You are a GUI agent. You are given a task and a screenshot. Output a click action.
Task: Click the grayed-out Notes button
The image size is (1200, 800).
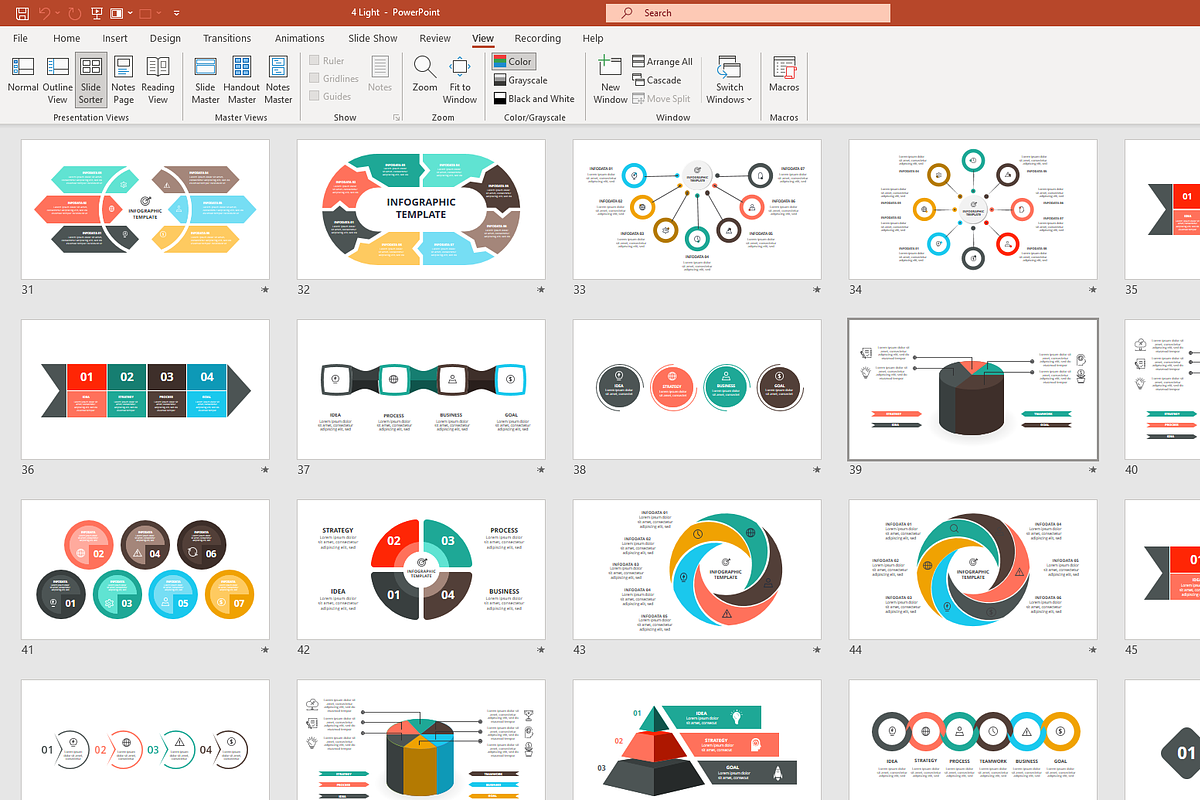coord(380,75)
